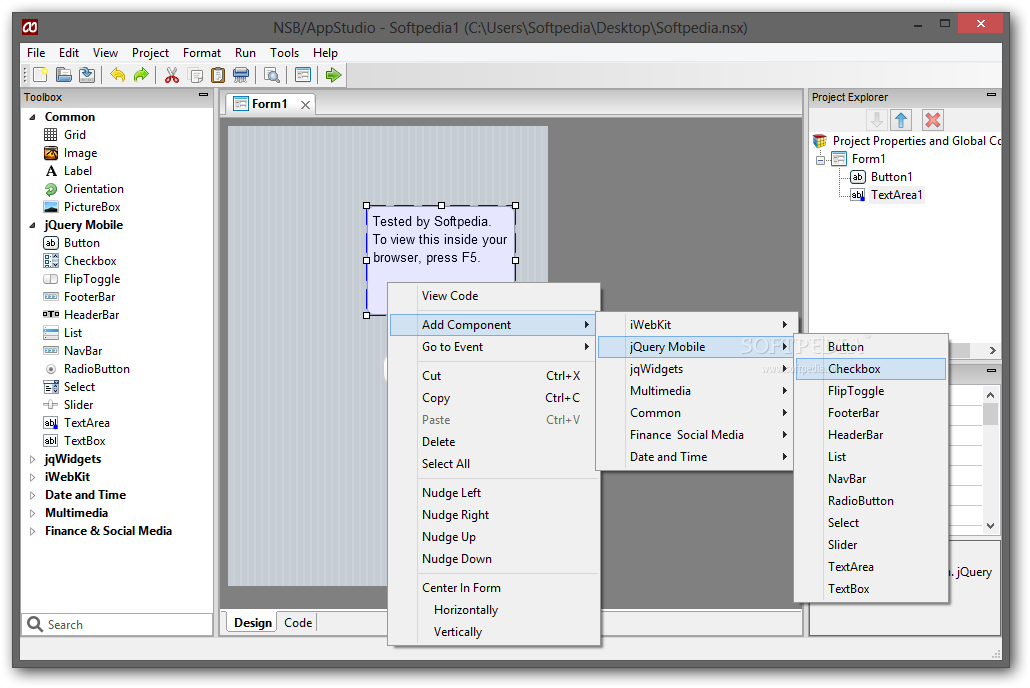Viewport: 1030px width, 688px height.
Task: Collapse the Common group in Toolbox
Action: 32,117
